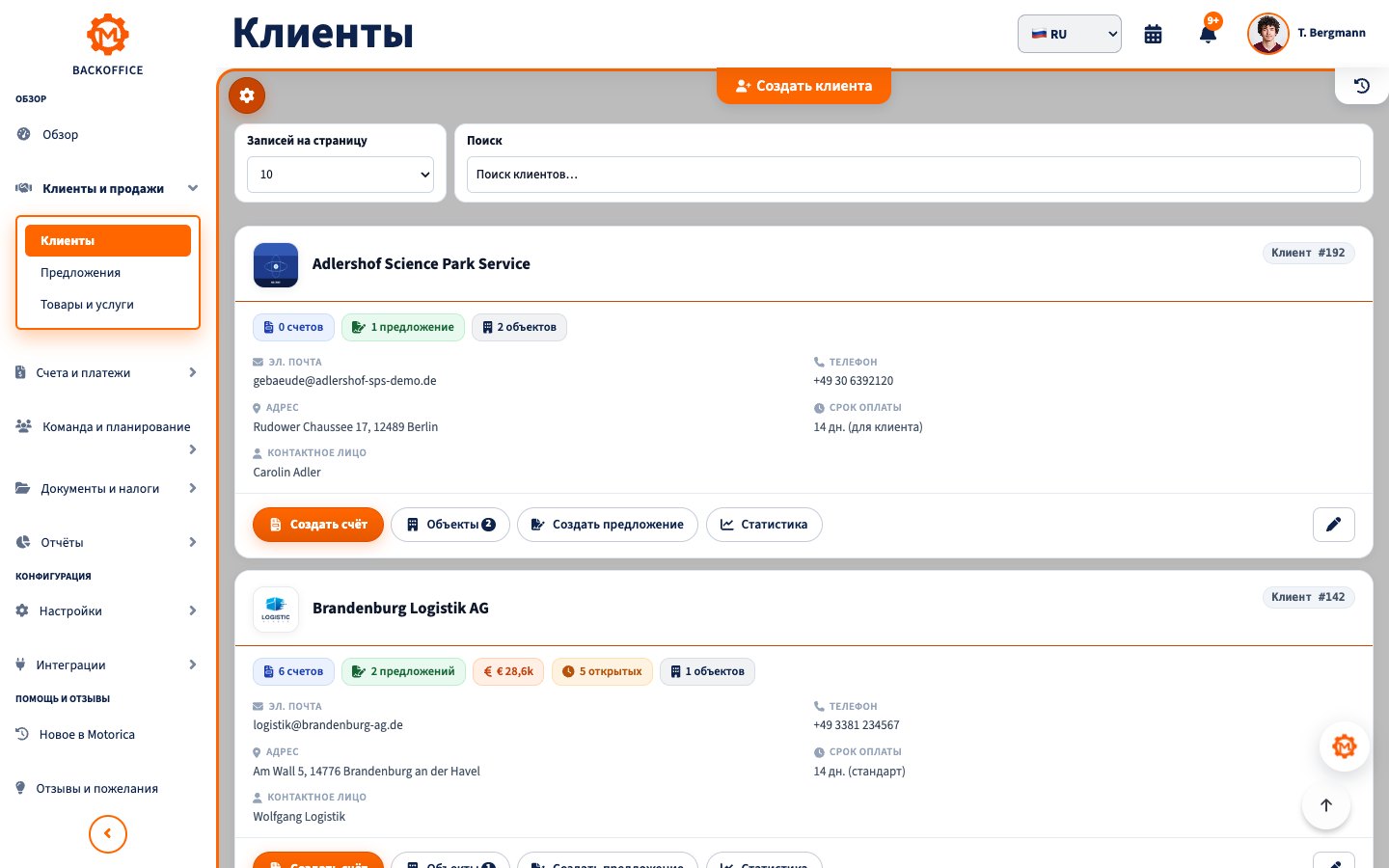Expand Документы и налоги section
This screenshot has width=1389, height=868.
(108, 488)
